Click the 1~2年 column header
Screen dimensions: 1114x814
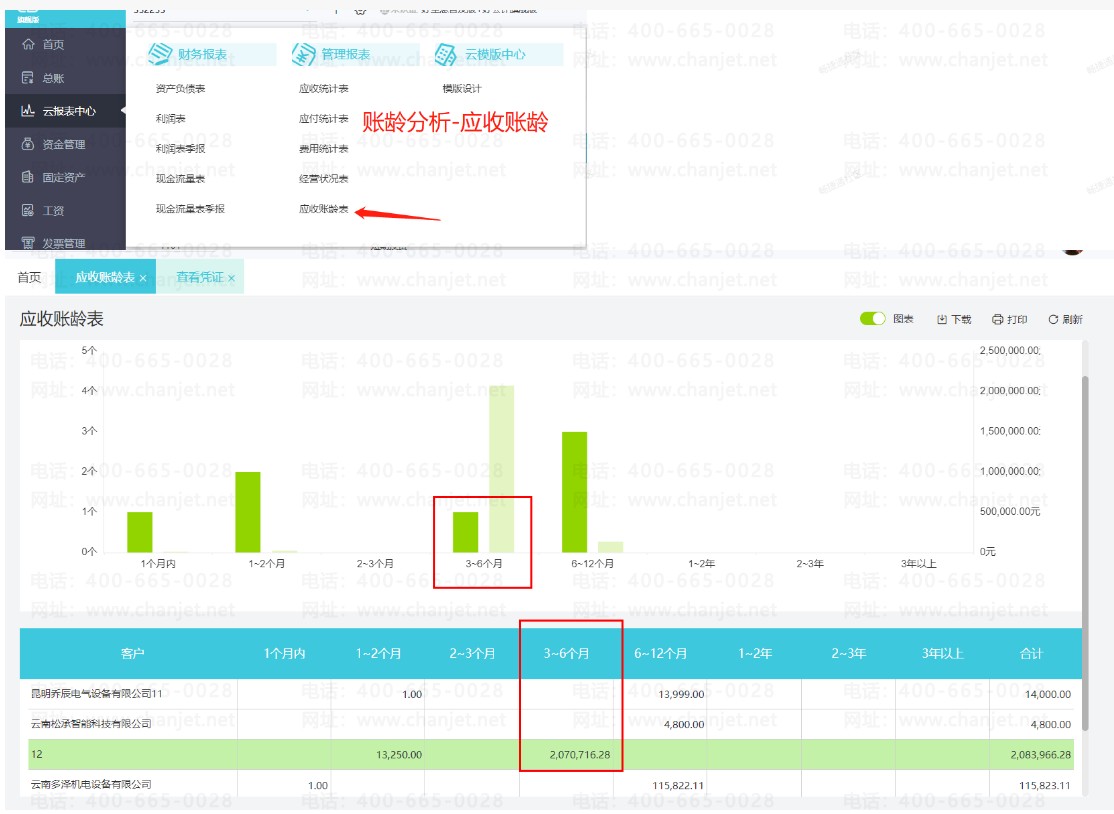point(755,653)
